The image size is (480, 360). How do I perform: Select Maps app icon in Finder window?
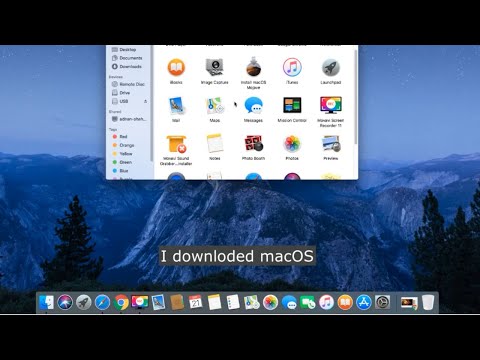pyautogui.click(x=214, y=106)
